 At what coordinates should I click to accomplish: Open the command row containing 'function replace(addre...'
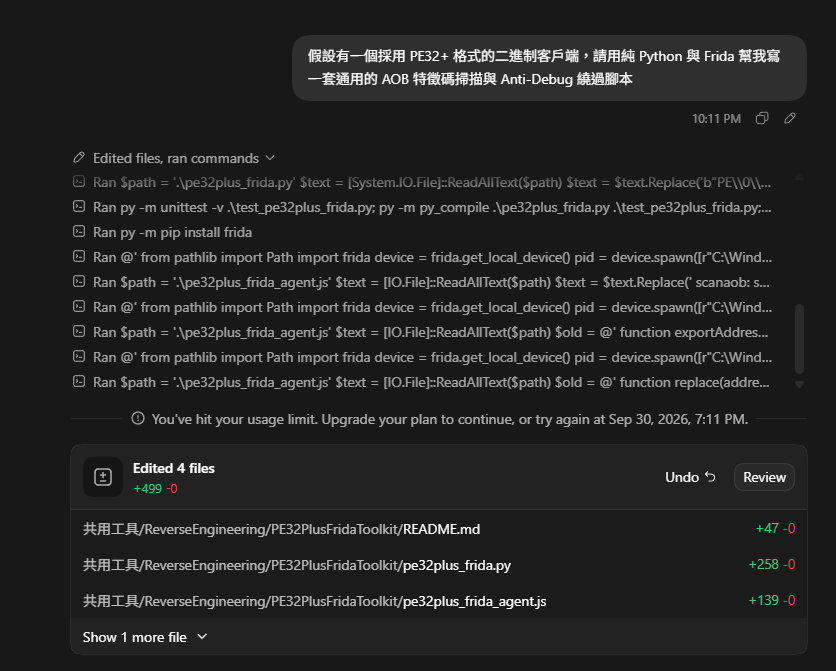coord(422,382)
